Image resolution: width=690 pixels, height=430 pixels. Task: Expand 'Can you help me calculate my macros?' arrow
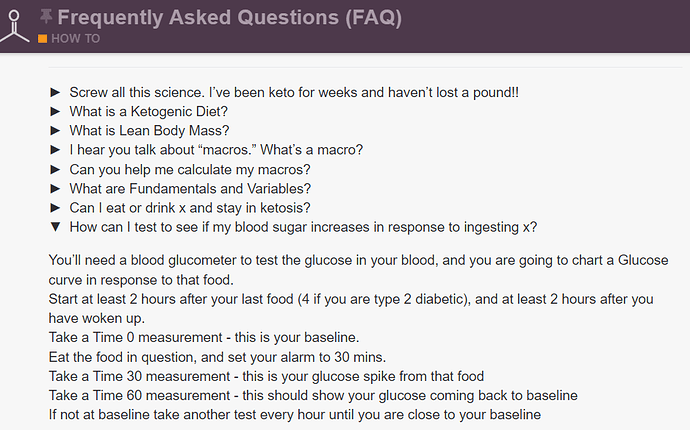55,169
